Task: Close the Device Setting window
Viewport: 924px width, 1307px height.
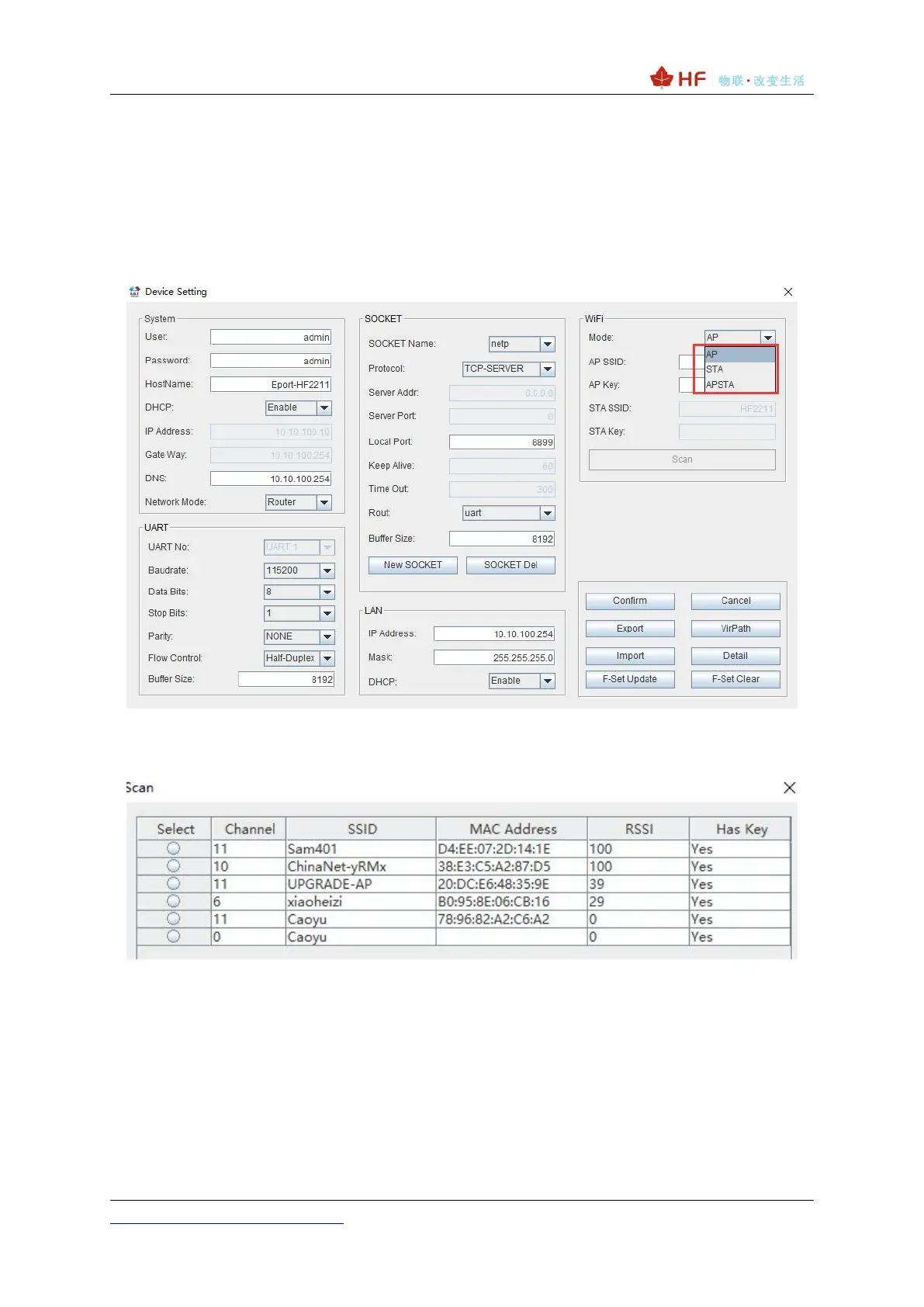Action: [x=788, y=292]
